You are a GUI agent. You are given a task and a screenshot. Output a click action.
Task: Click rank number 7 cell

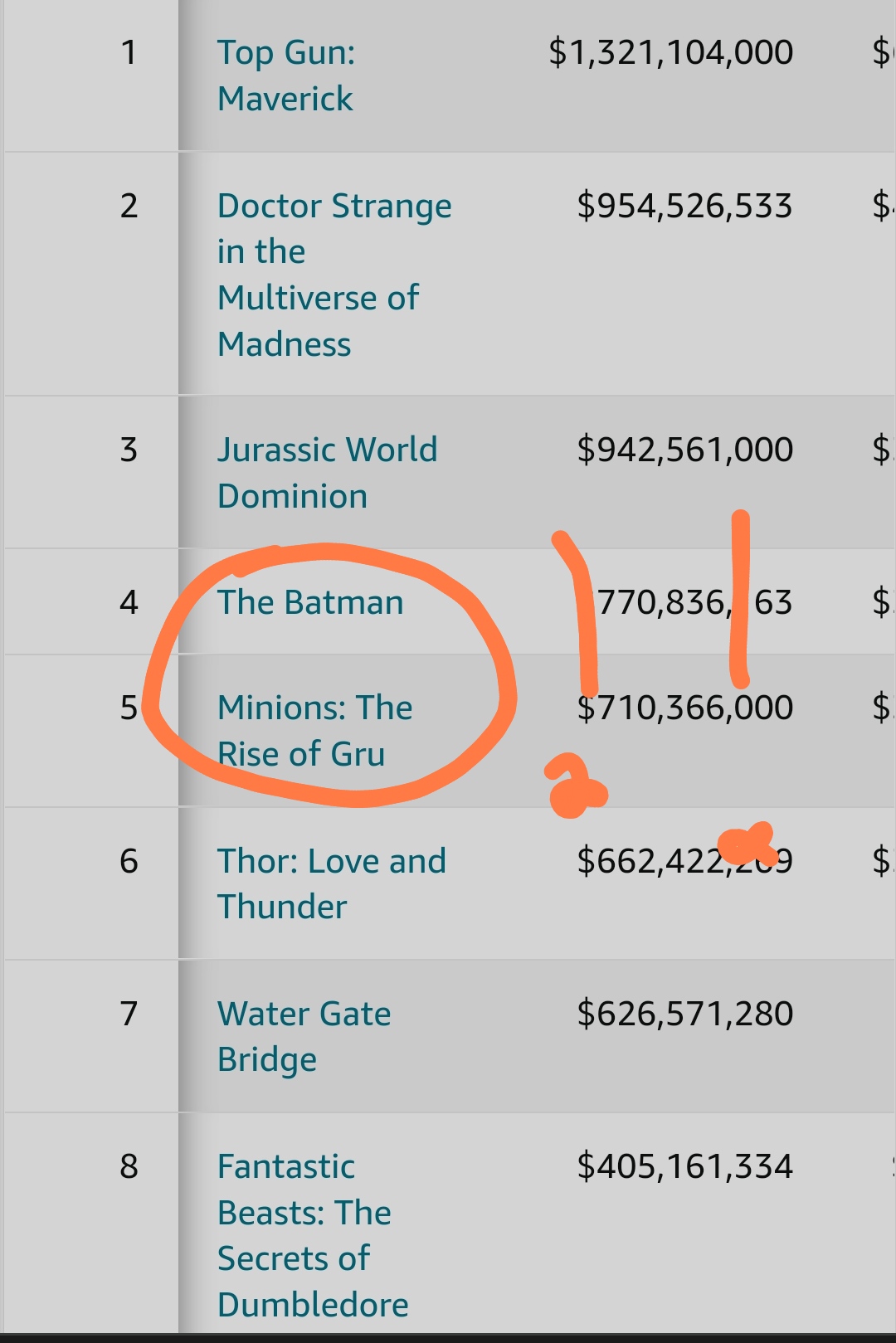click(129, 1014)
